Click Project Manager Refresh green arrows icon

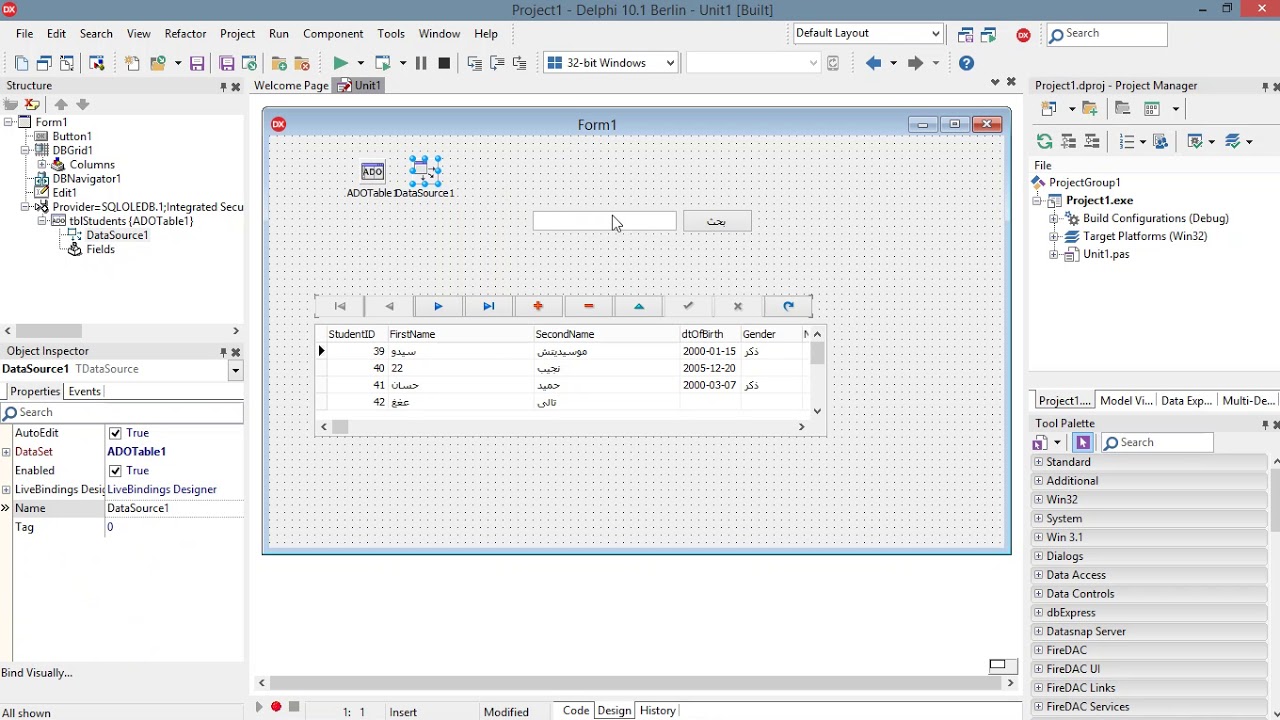(x=1044, y=141)
